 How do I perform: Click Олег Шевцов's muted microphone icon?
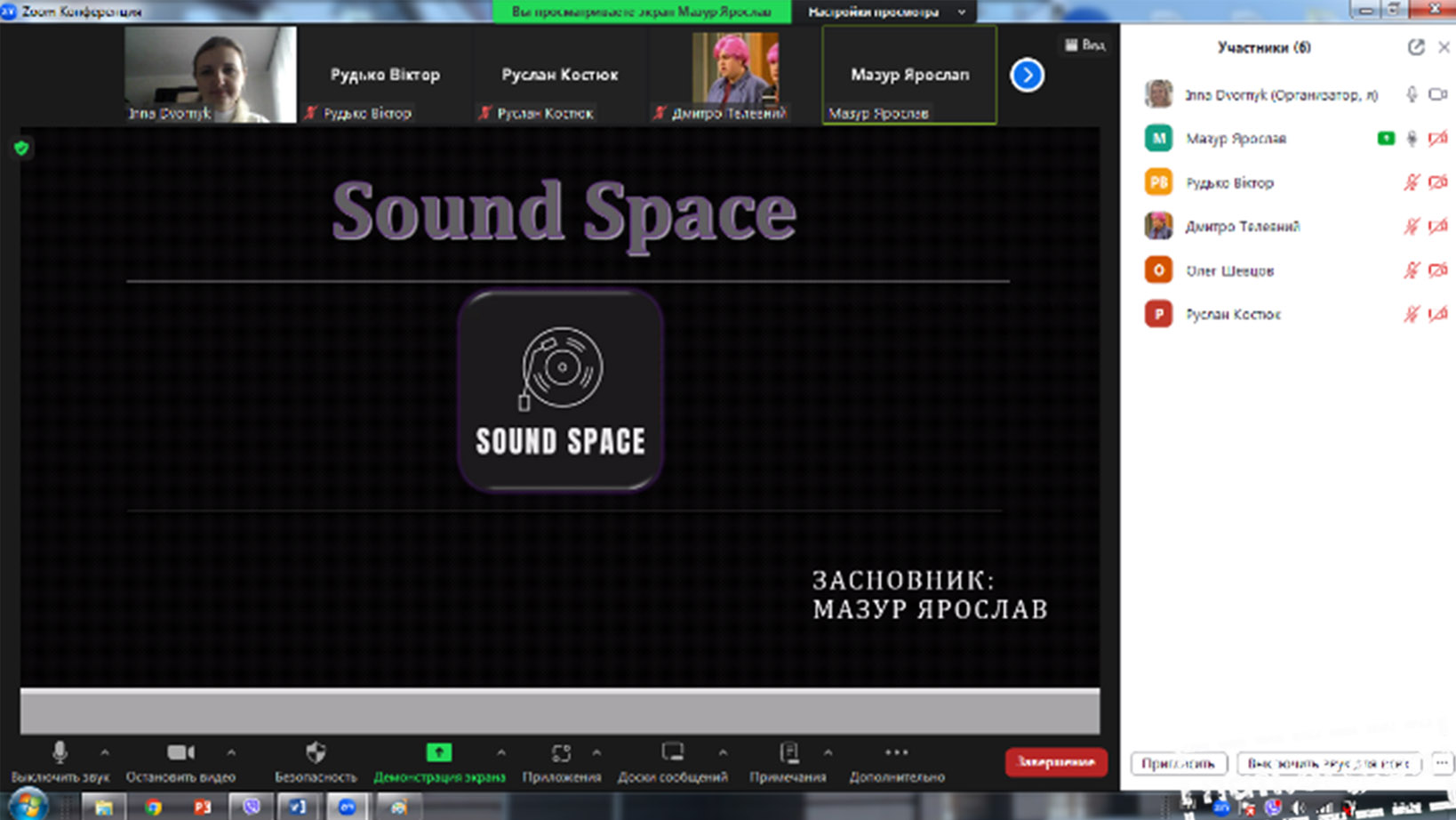[x=1412, y=269]
